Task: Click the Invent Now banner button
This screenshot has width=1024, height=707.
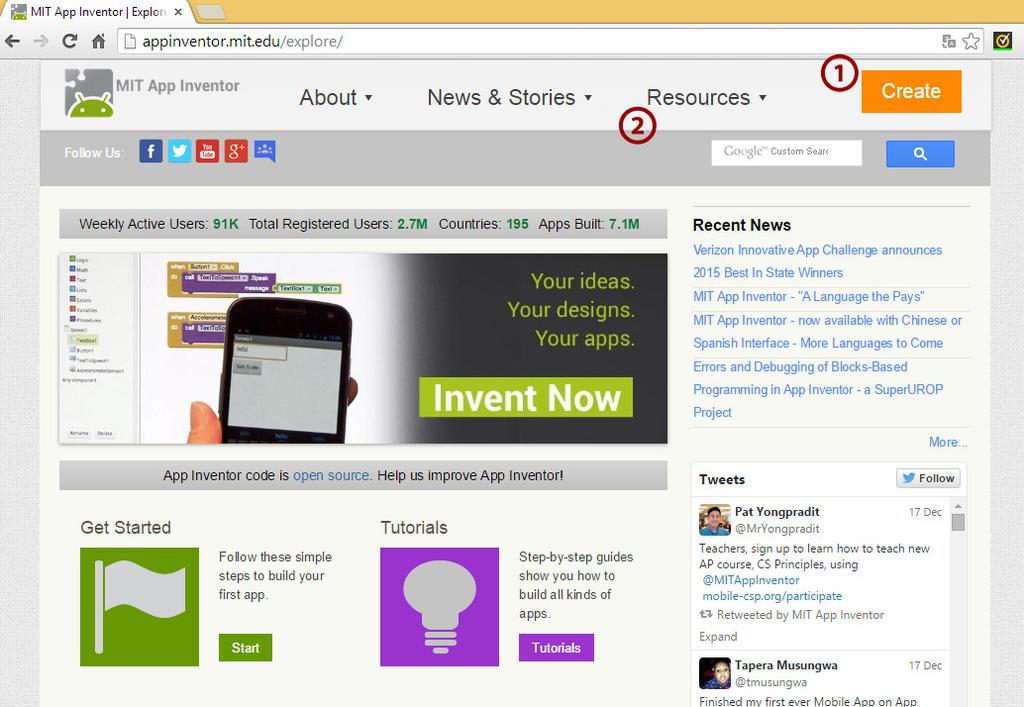Action: coord(526,397)
